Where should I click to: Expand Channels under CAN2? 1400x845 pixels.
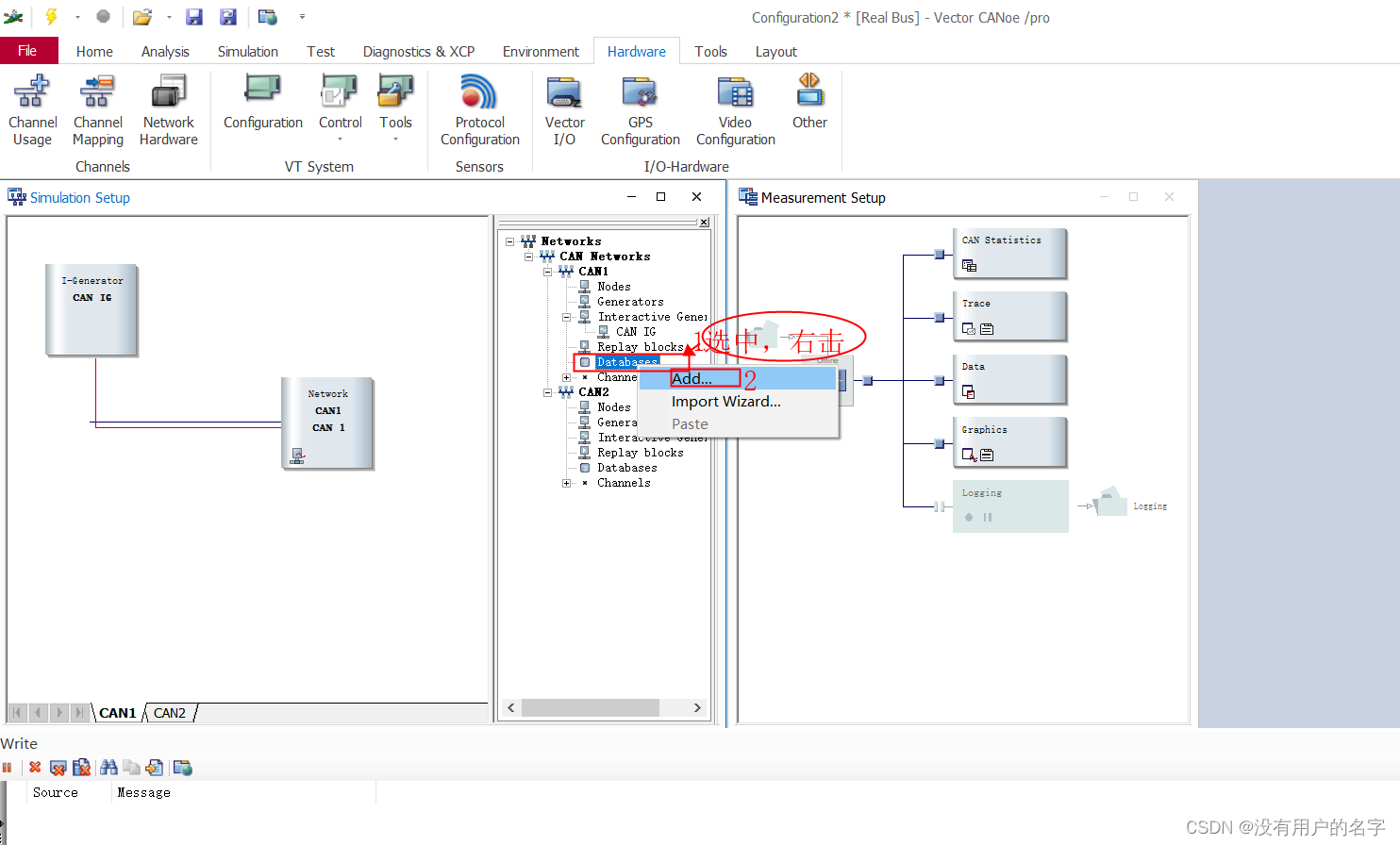(x=567, y=483)
